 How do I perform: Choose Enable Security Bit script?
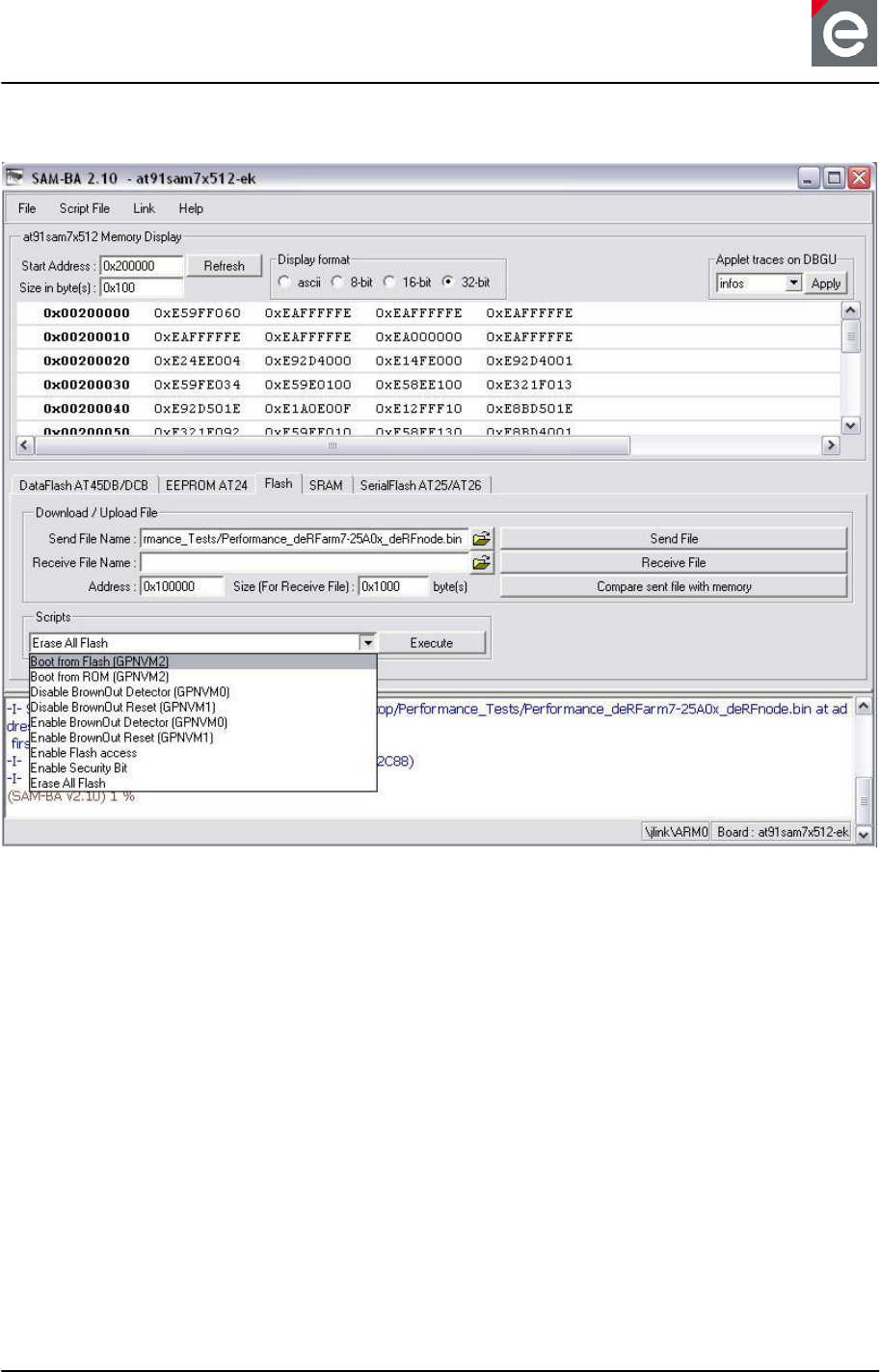coord(202,768)
